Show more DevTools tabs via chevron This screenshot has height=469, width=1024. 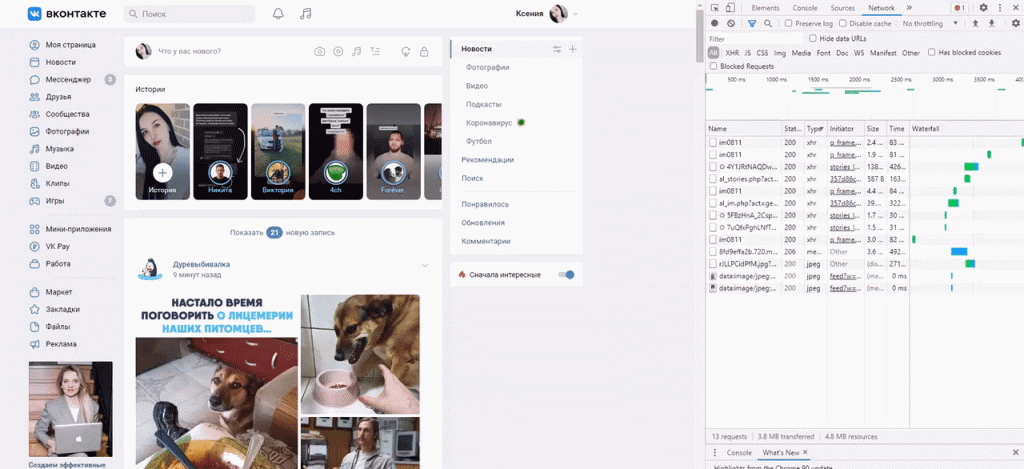pos(909,8)
